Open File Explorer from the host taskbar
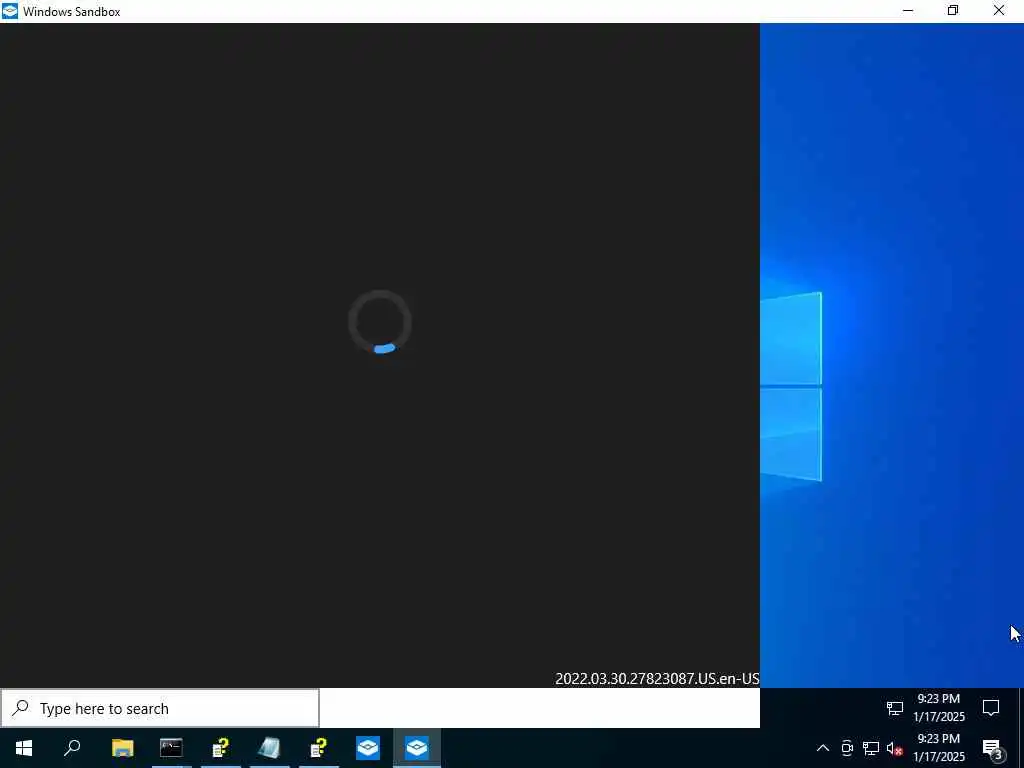Image resolution: width=1024 pixels, height=768 pixels. click(x=122, y=748)
